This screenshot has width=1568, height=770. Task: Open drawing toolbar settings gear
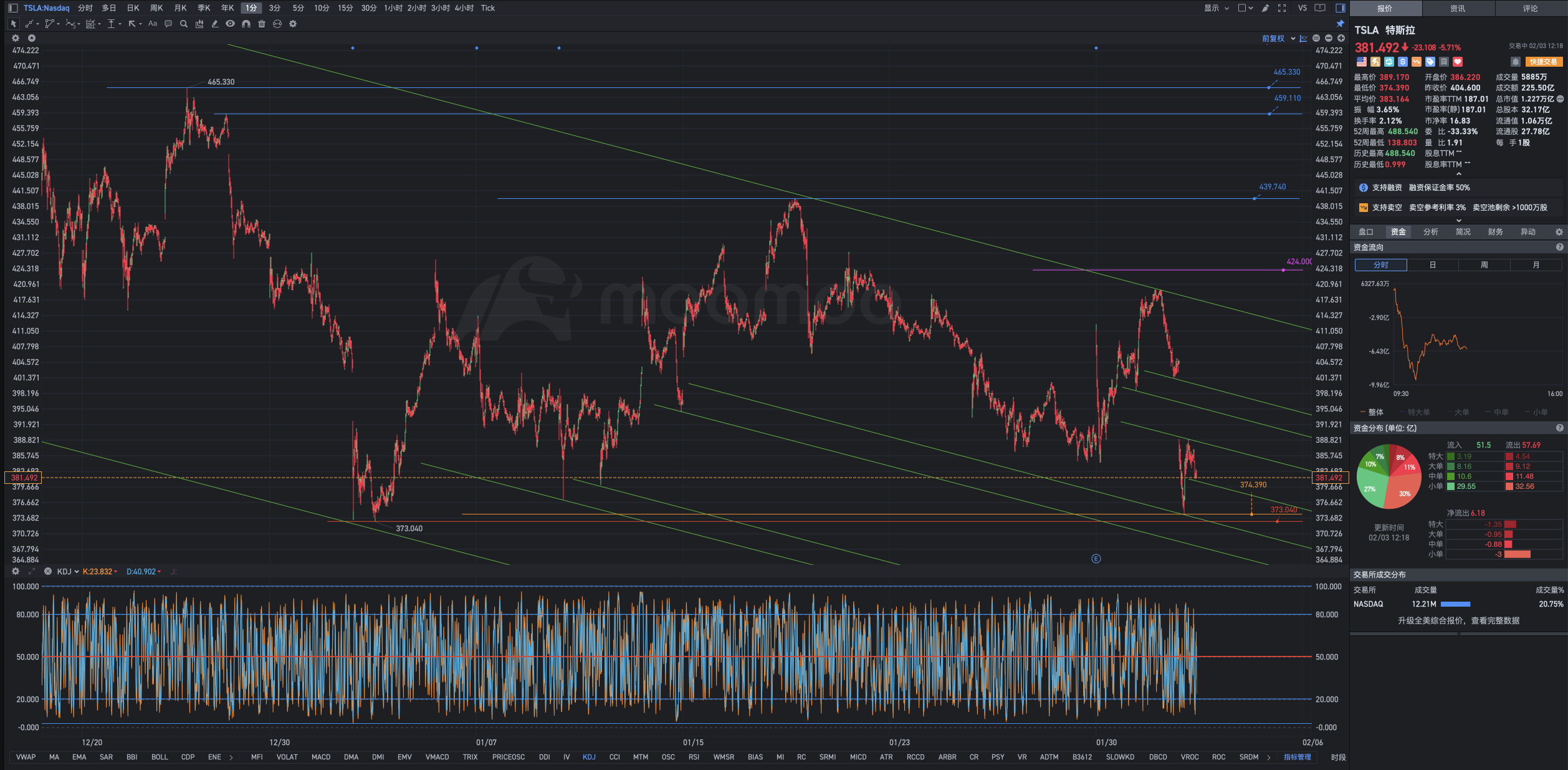(x=293, y=24)
